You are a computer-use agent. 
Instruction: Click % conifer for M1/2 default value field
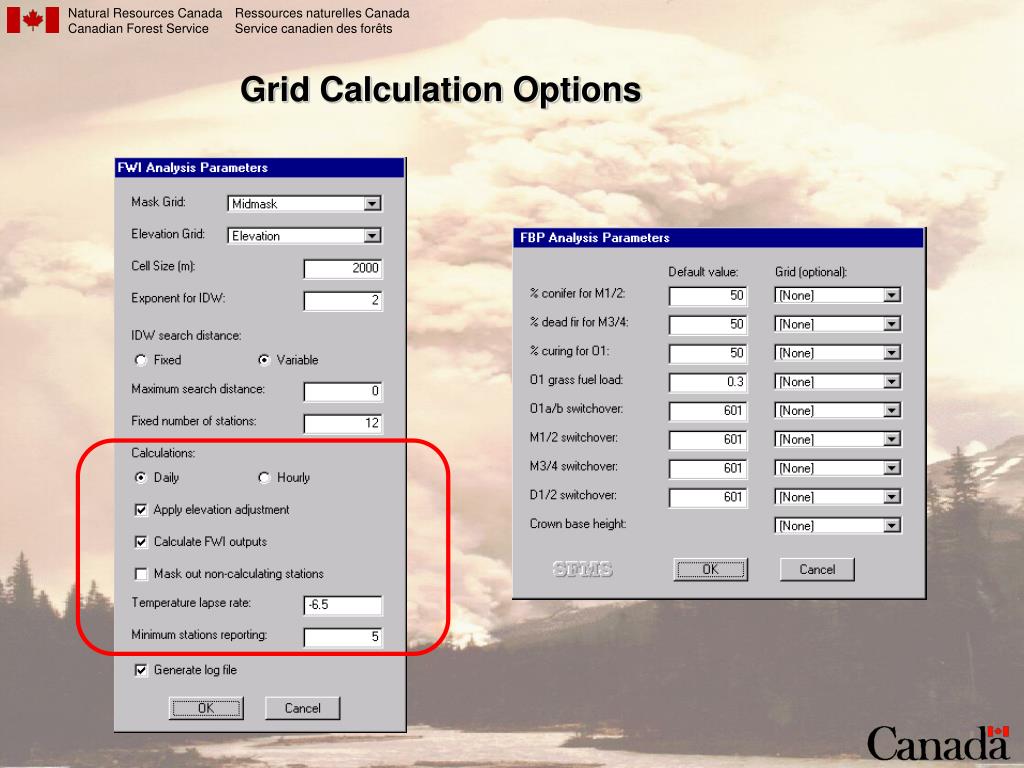coord(708,295)
